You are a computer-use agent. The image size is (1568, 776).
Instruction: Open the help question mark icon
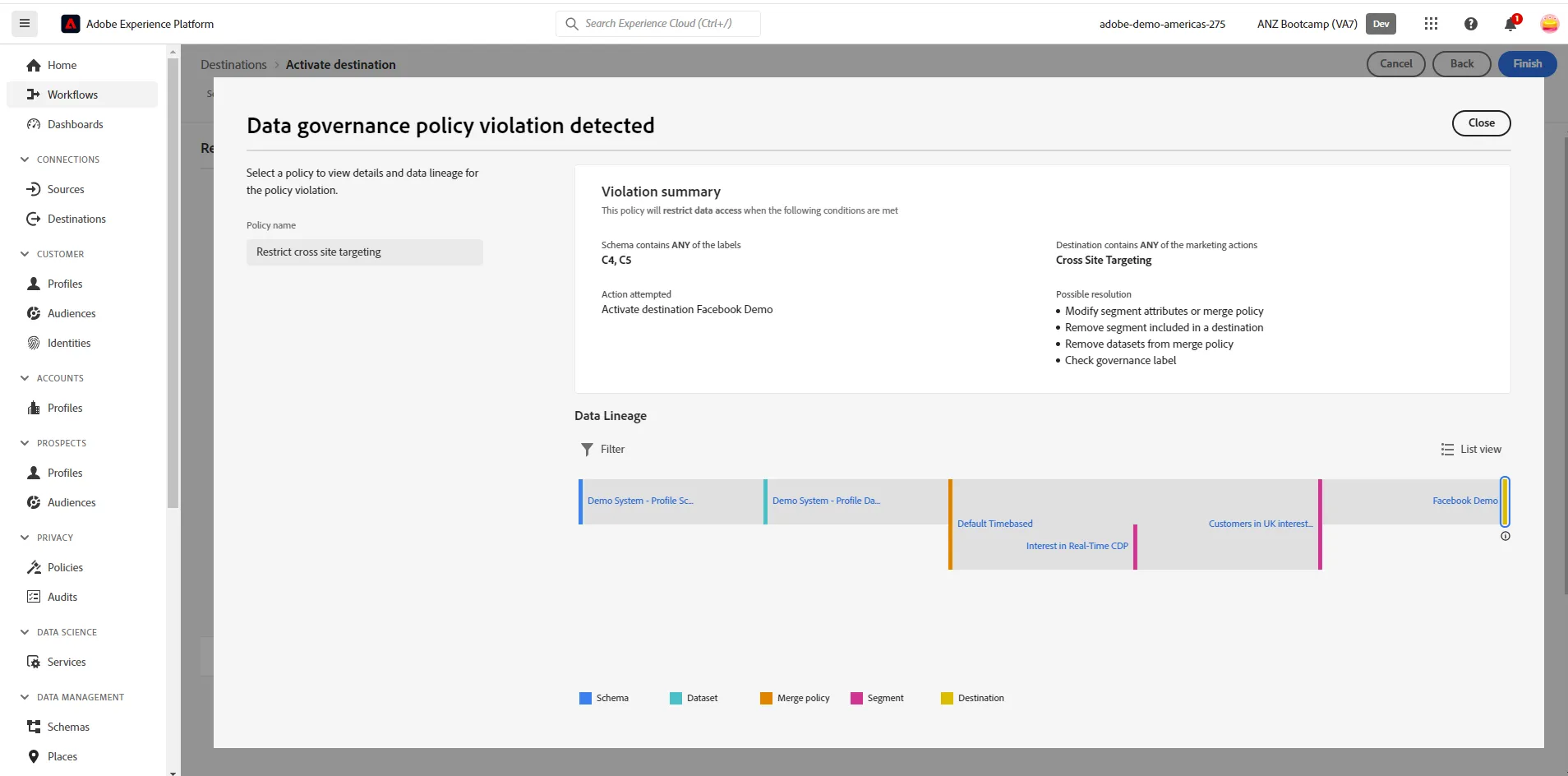pos(1471,24)
